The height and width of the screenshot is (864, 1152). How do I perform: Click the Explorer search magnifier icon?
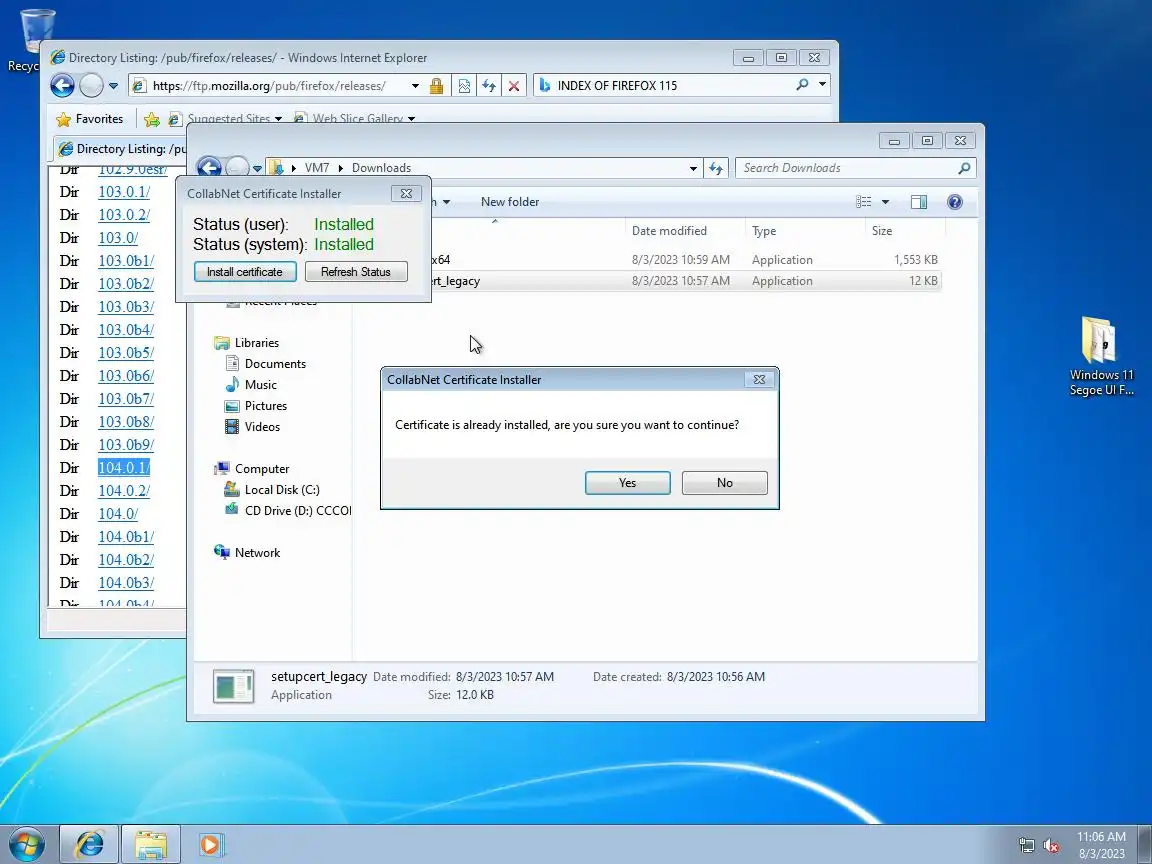964,168
